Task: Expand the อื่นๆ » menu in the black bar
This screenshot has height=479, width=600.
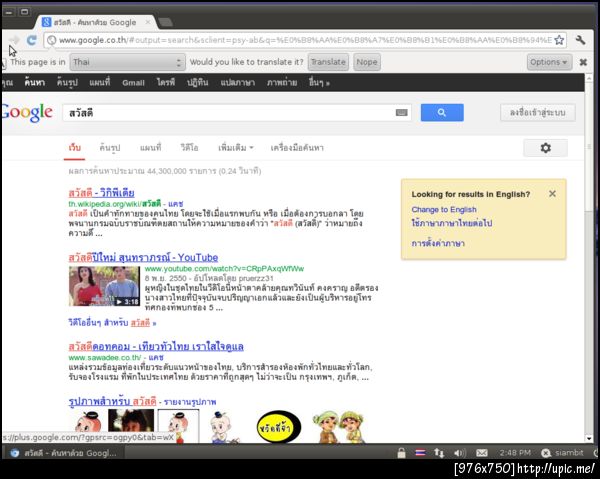Action: (319, 82)
